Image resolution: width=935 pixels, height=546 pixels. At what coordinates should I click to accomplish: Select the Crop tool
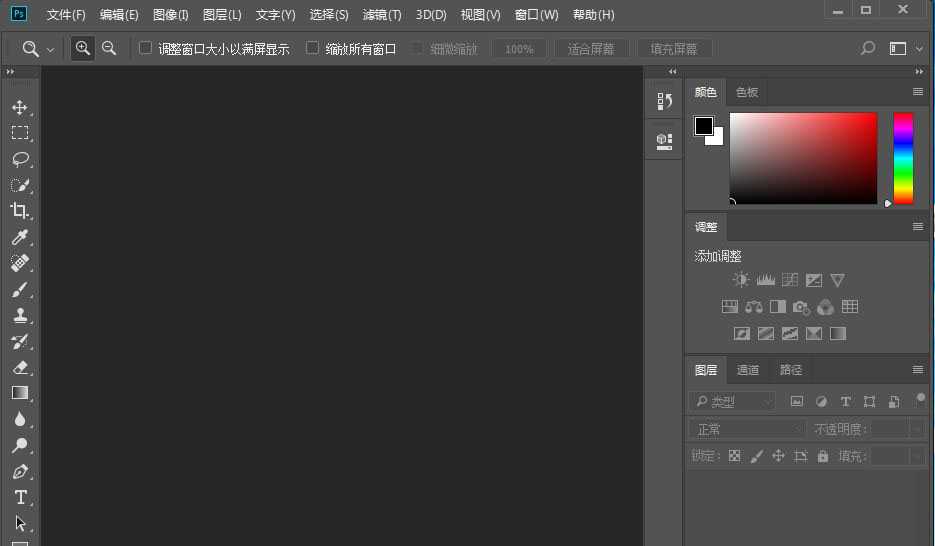[19, 211]
